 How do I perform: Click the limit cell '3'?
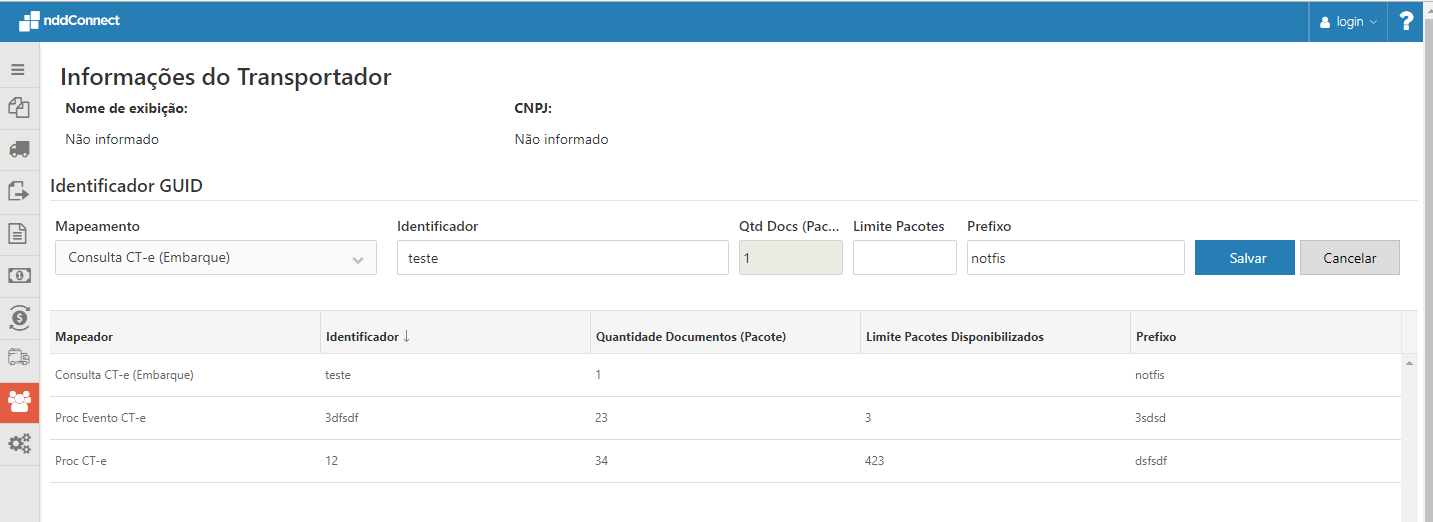point(868,418)
